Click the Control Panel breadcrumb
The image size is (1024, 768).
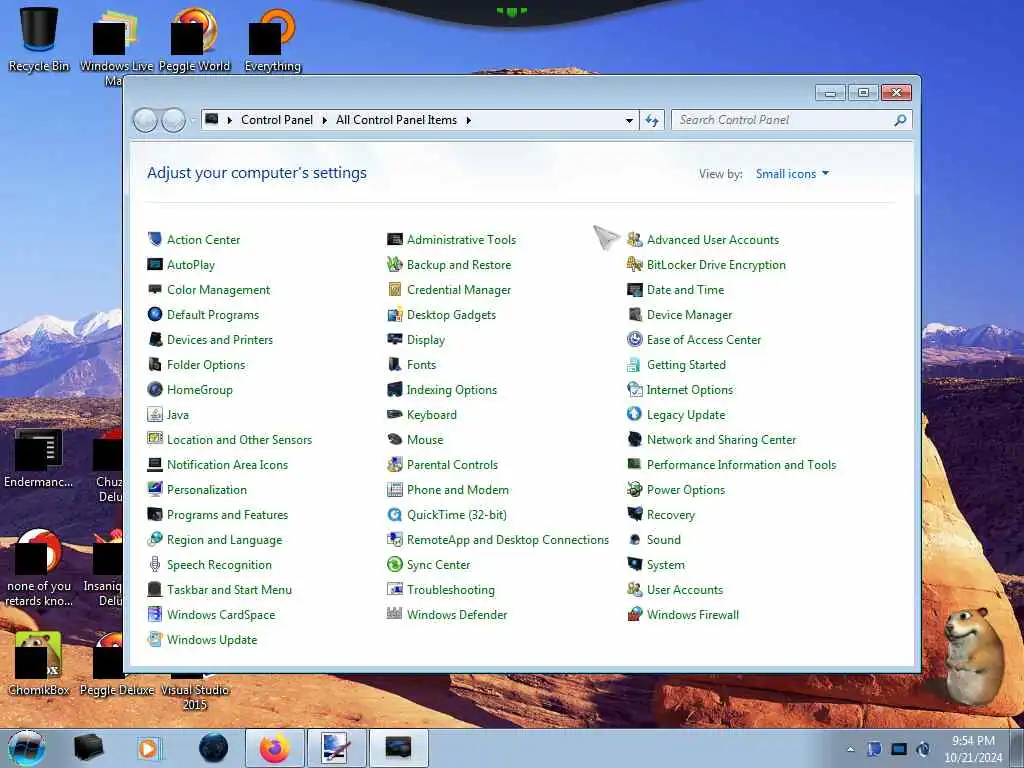277,120
